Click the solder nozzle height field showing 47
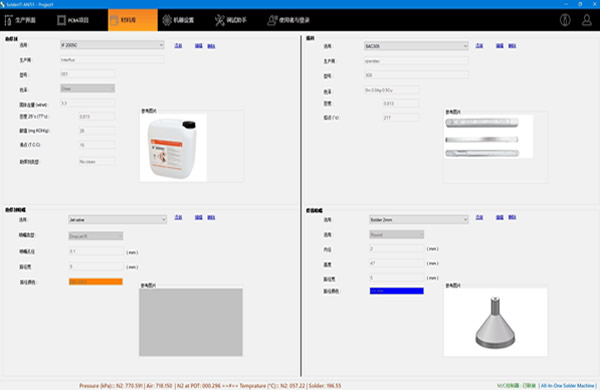This screenshot has width=600, height=390. [397, 263]
